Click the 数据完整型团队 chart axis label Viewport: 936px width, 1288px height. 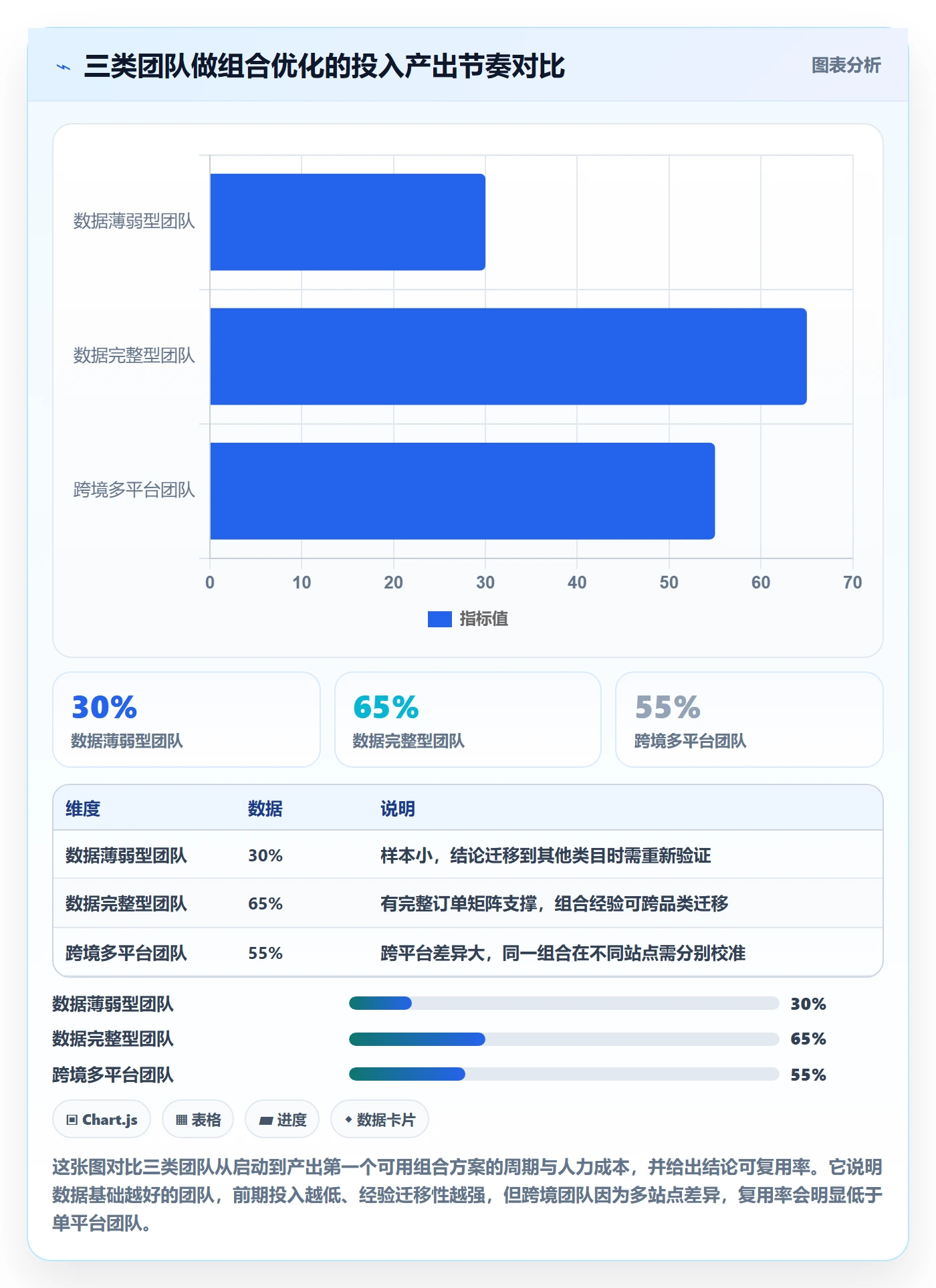pos(134,356)
